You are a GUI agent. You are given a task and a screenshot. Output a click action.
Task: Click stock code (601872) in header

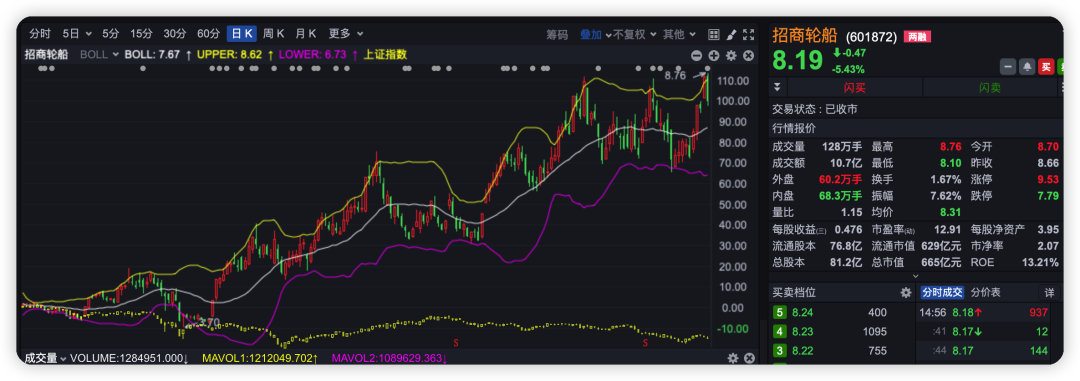(871, 37)
